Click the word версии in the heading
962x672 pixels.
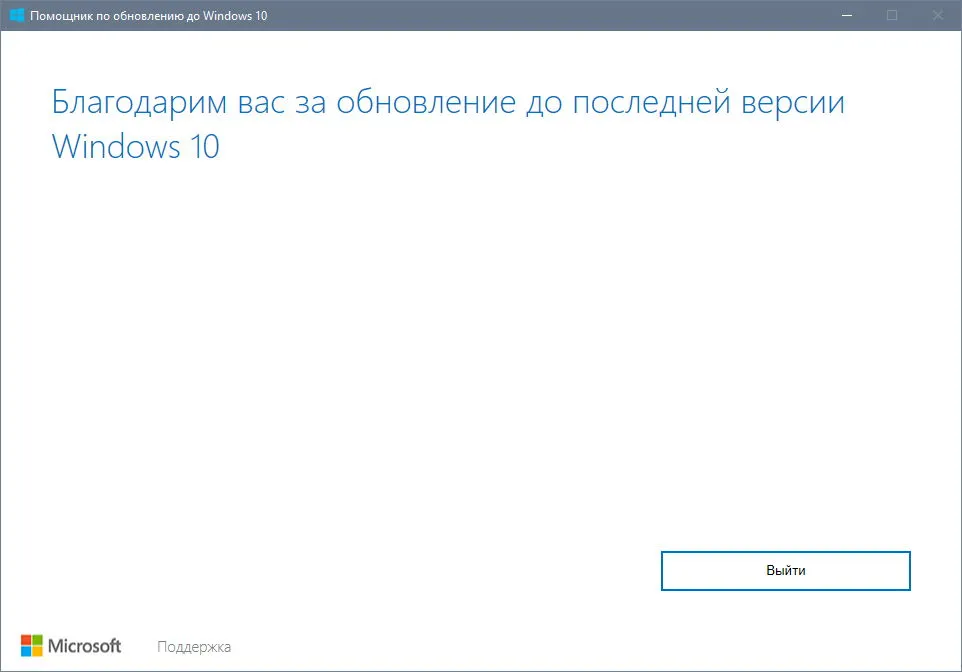click(x=793, y=103)
